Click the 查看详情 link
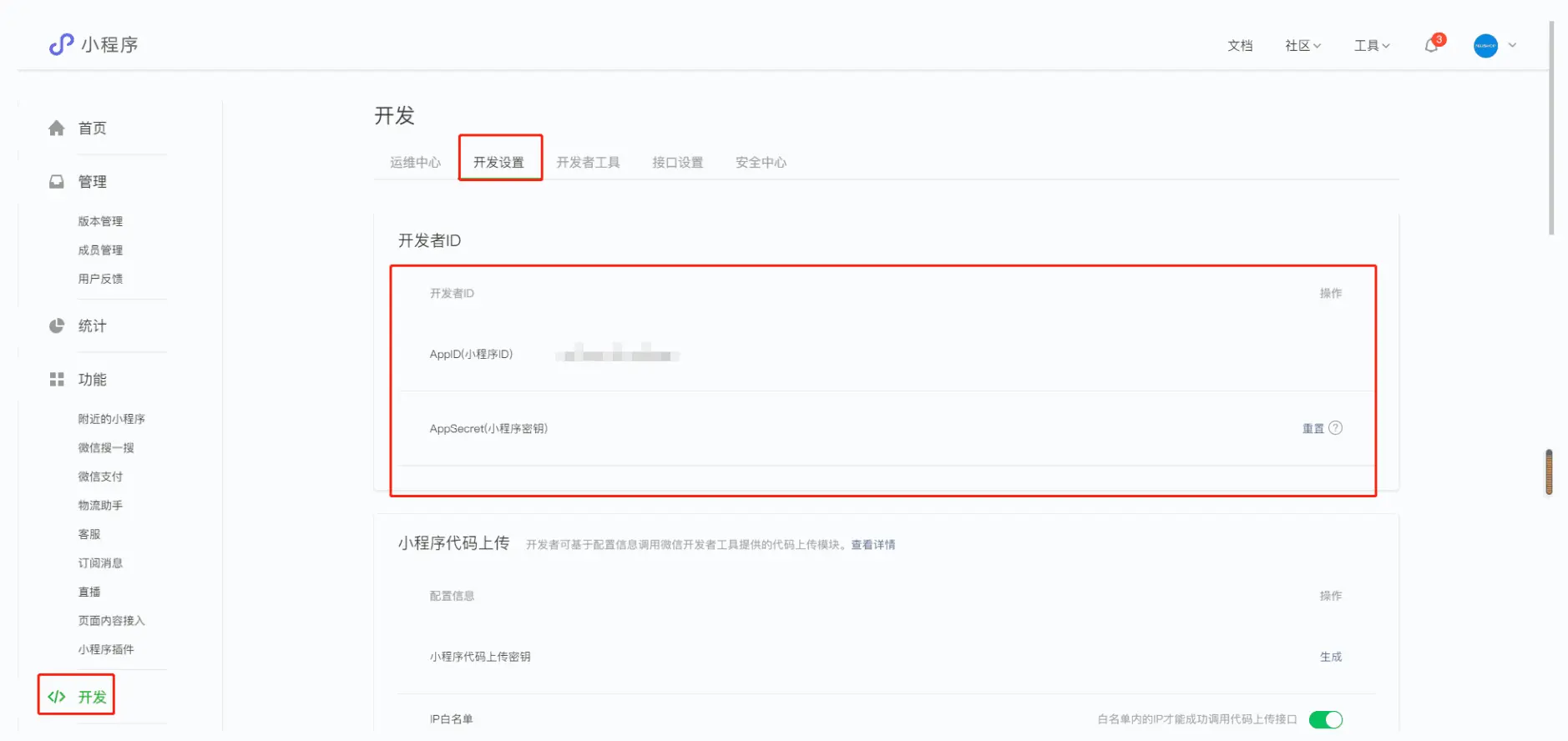Screen dimensions: 1568x741 click(x=873, y=545)
